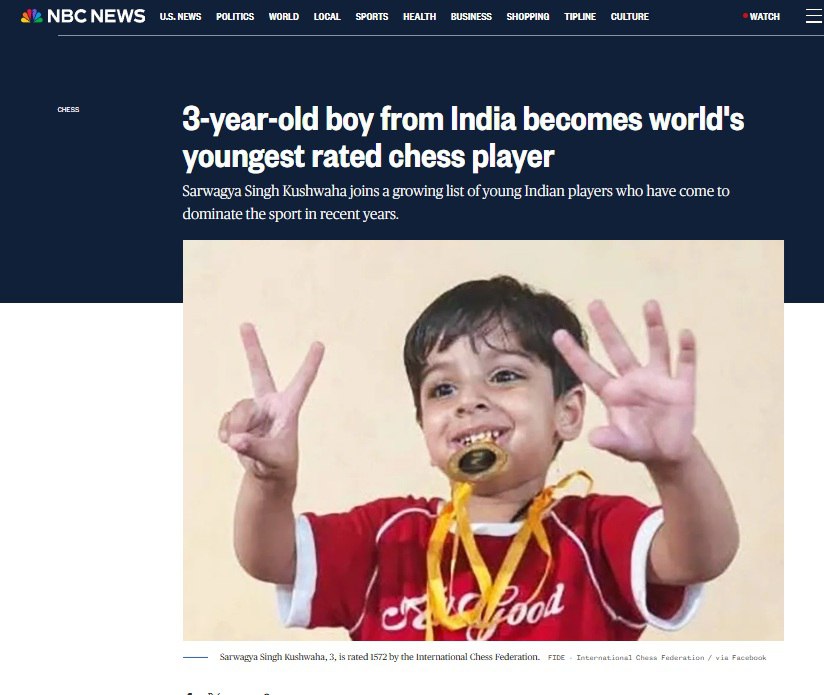Click the NBC NEWS wordmark
The height and width of the screenshot is (695, 824).
[96, 16]
